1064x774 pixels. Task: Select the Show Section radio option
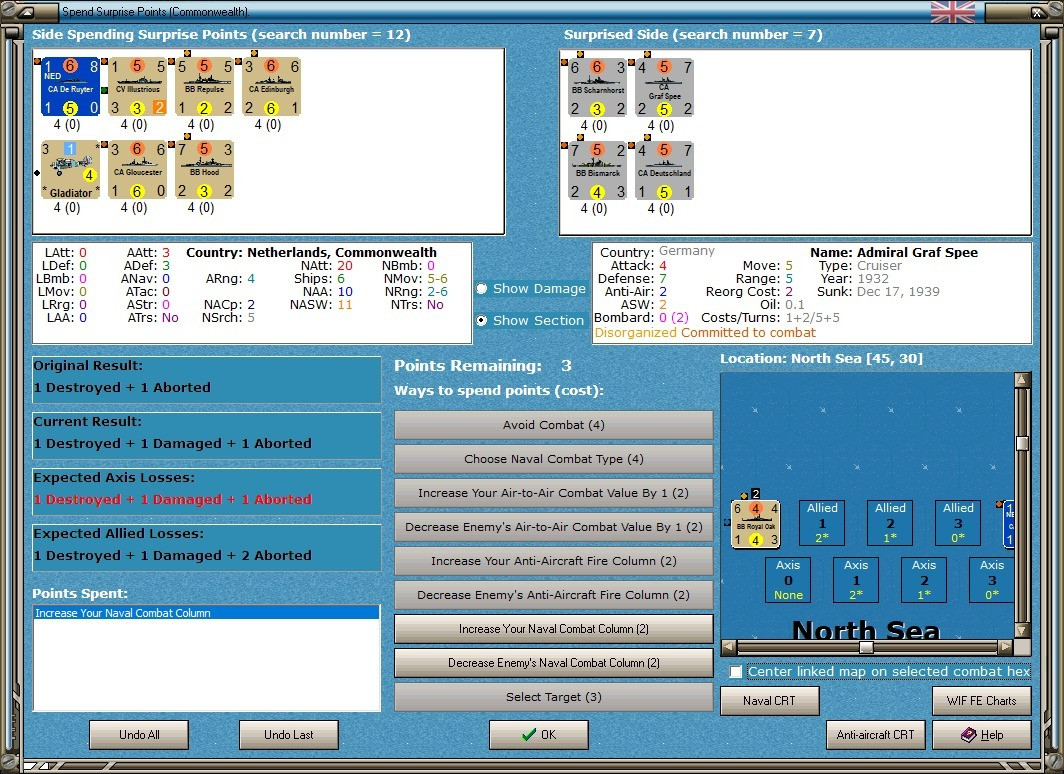click(482, 320)
